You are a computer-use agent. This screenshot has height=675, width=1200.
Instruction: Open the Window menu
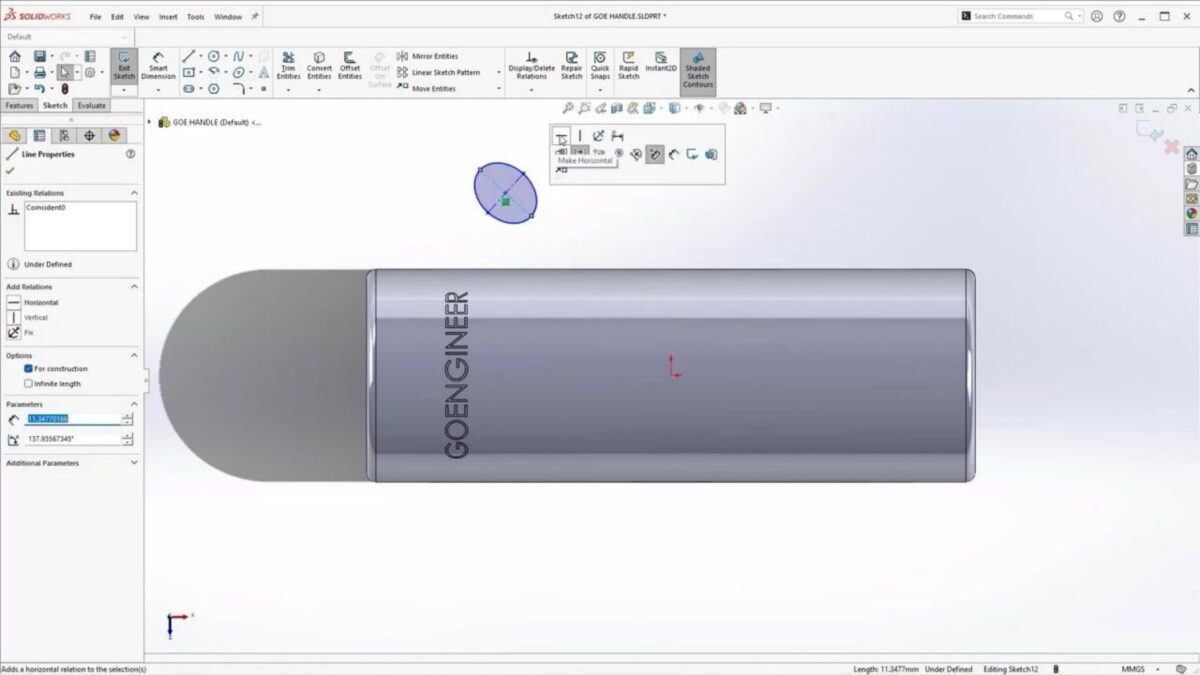228,17
